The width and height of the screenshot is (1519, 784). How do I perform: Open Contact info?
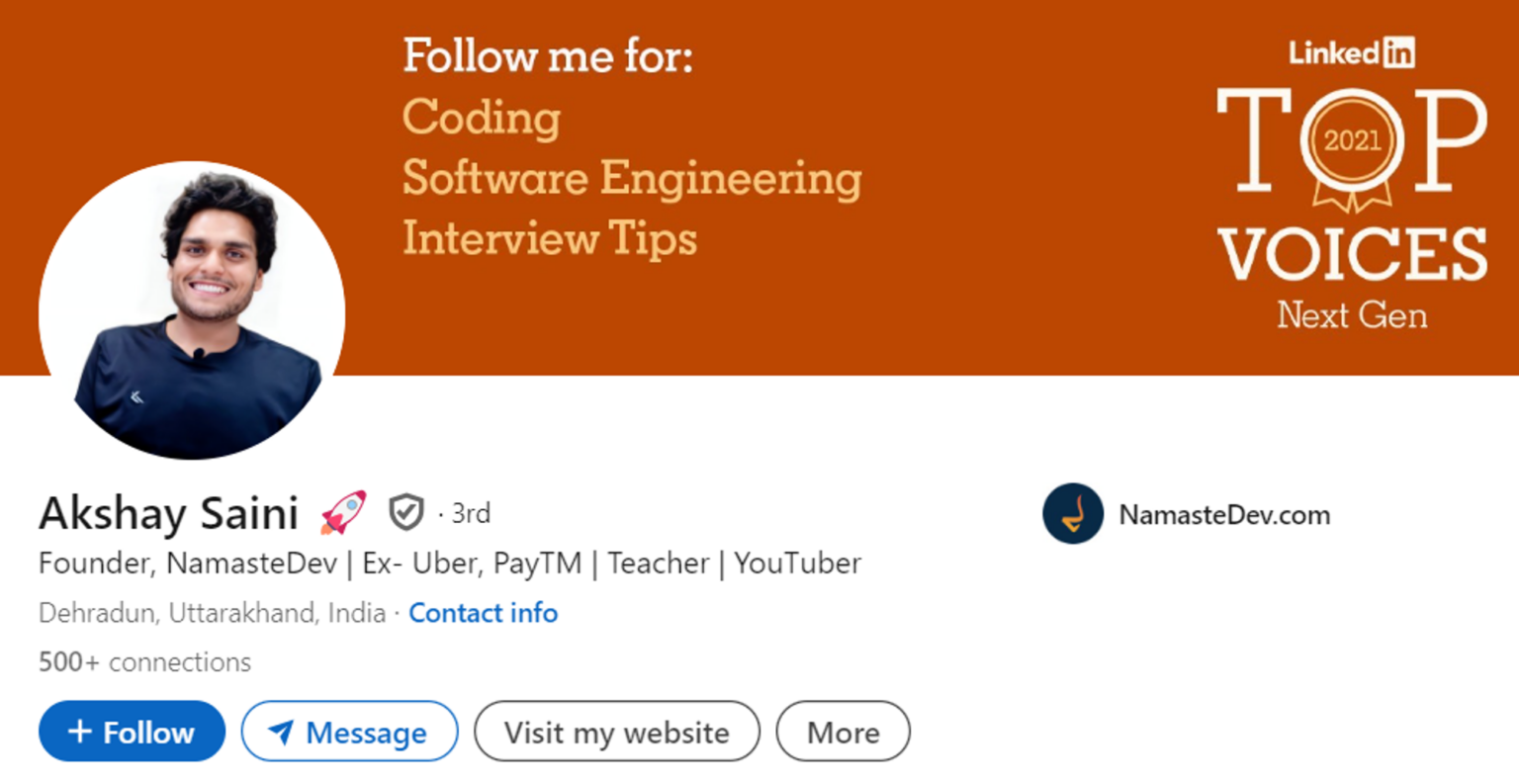[483, 613]
